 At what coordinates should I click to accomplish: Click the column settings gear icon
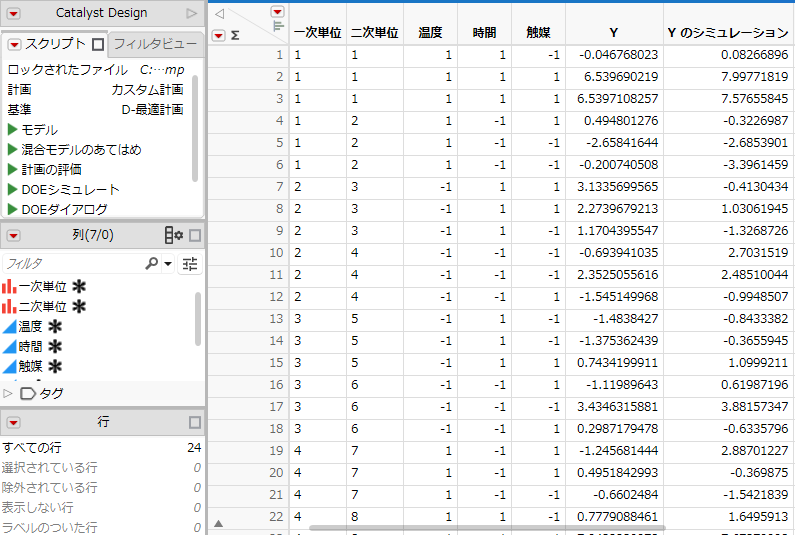pyautogui.click(x=174, y=235)
